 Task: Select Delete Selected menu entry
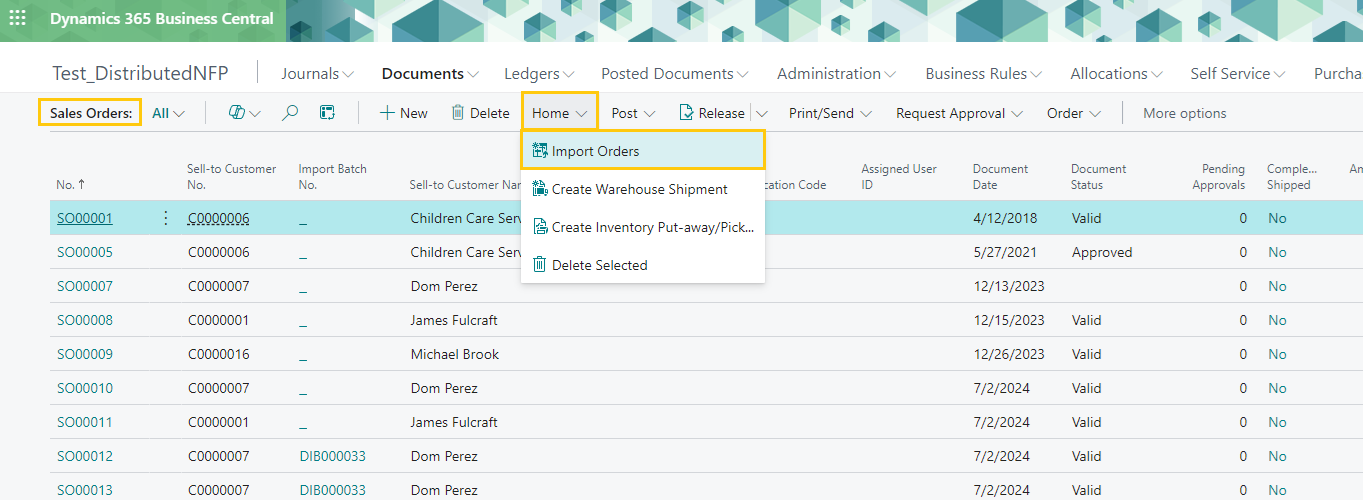tap(643, 265)
